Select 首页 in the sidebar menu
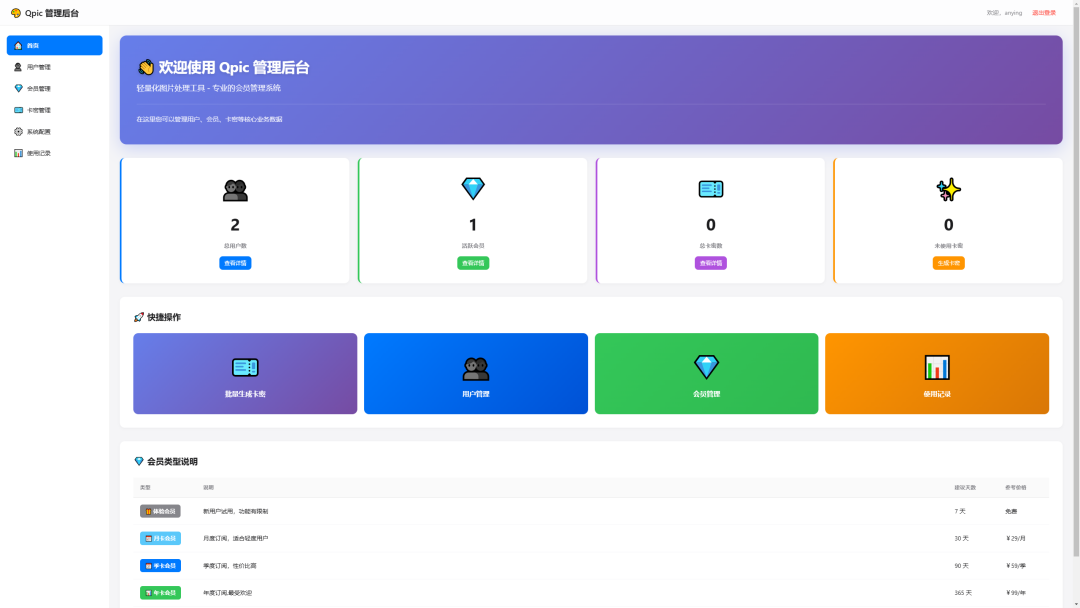Viewport: 1080px width, 608px height. (54, 45)
